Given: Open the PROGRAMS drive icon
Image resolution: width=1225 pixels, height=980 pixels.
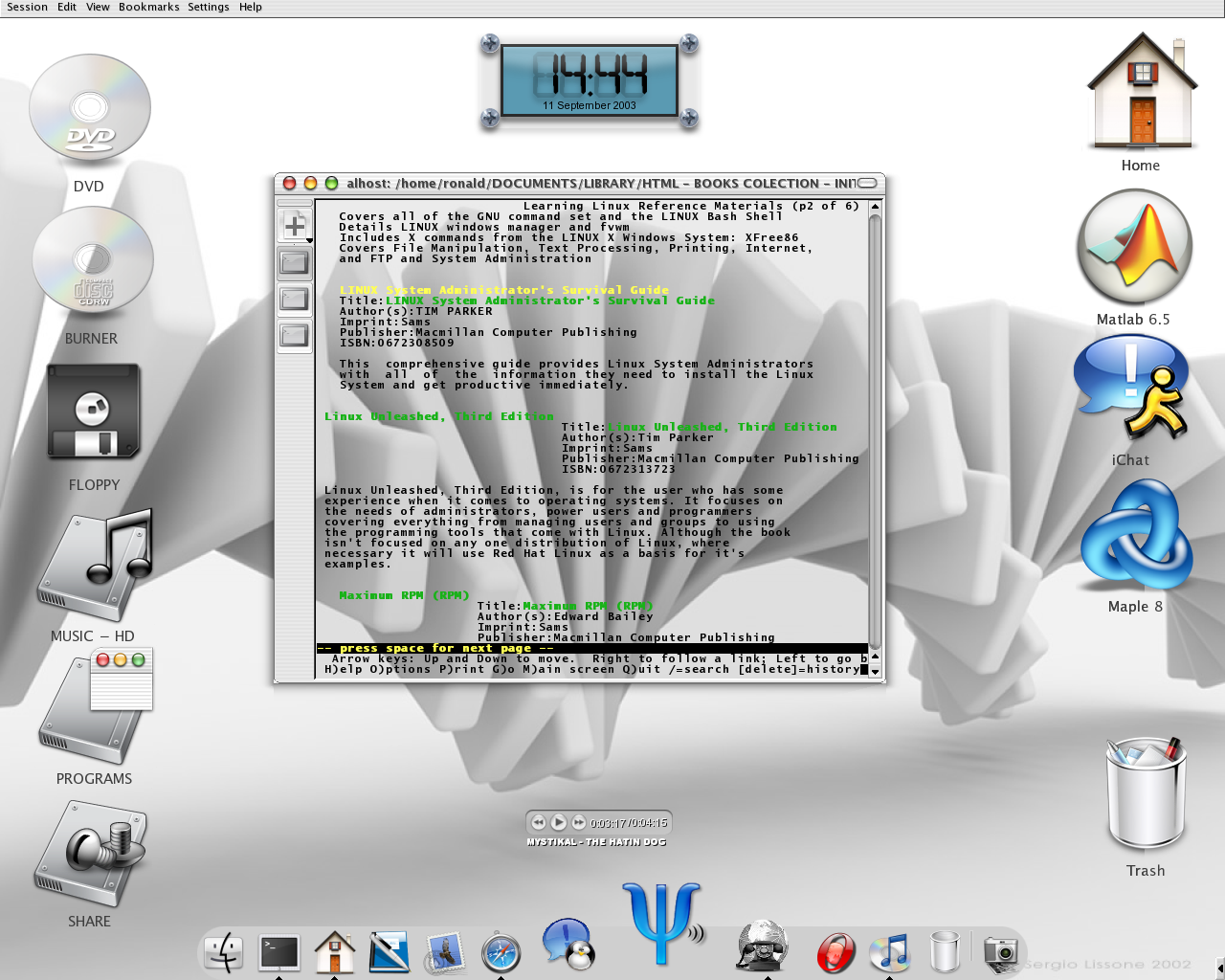Looking at the screenshot, I should click(x=96, y=706).
